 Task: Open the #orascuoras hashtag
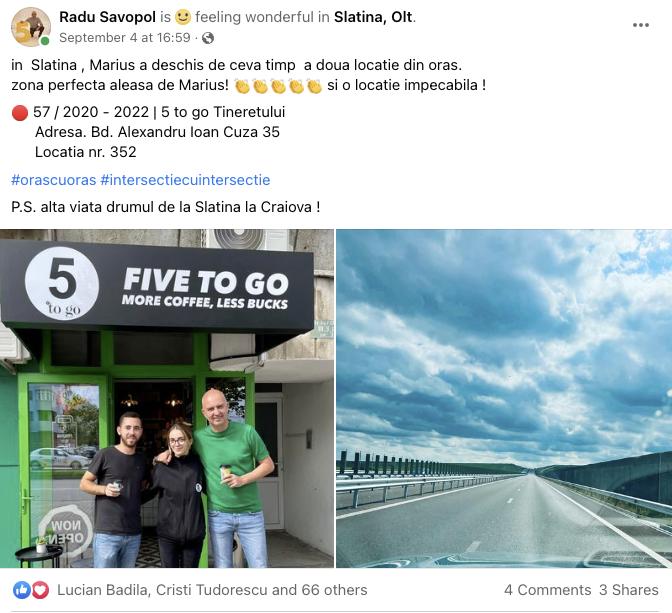(54, 180)
